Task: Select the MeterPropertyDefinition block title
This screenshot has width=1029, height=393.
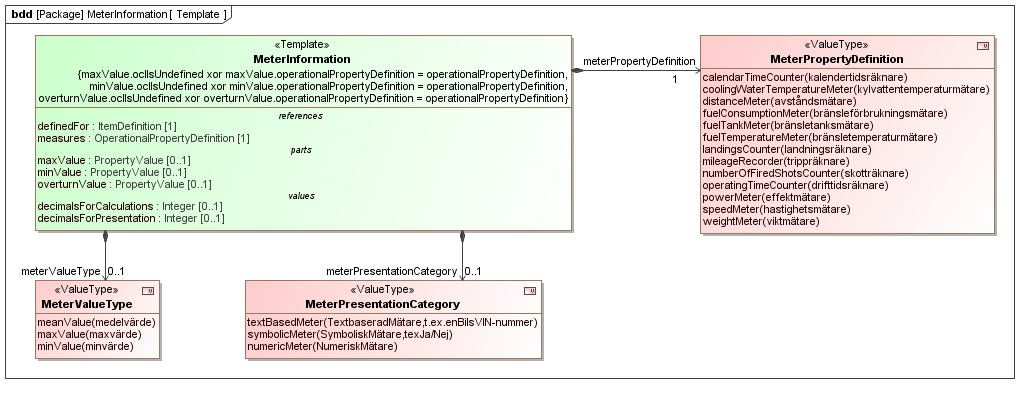Action: [837, 59]
